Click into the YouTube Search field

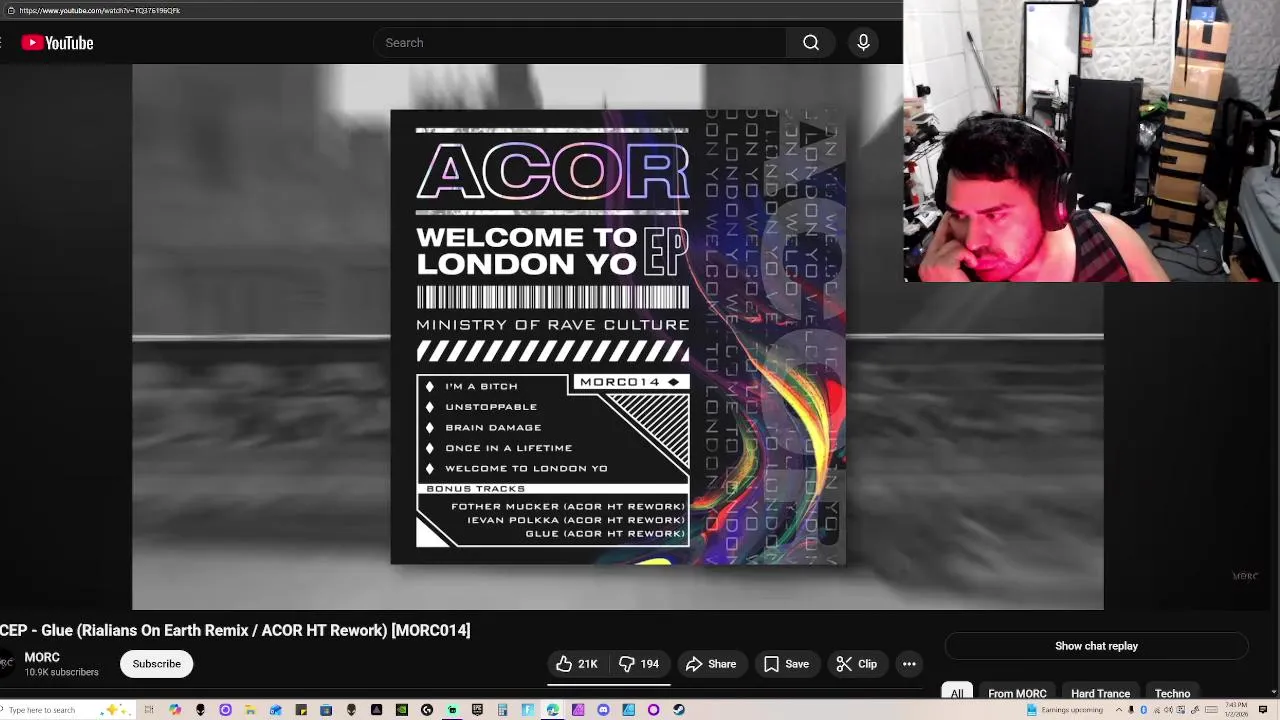(580, 43)
